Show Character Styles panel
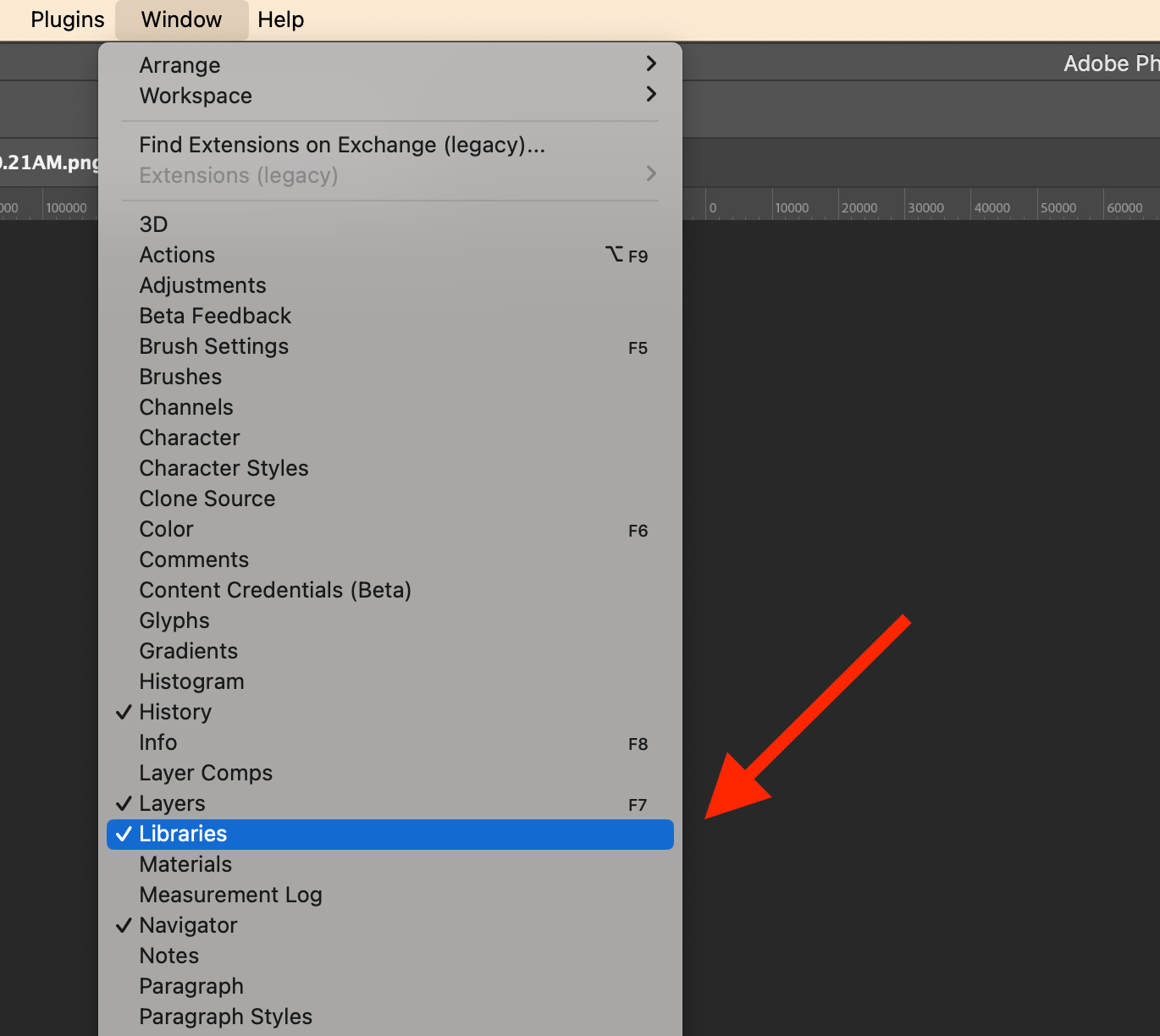 coord(390,468)
